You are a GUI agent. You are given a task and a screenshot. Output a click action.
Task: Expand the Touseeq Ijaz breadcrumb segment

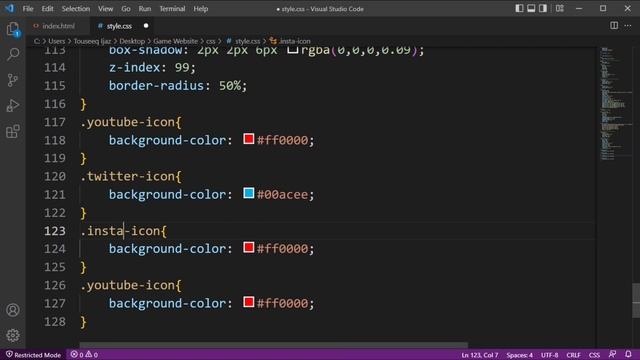pyautogui.click(x=92, y=41)
